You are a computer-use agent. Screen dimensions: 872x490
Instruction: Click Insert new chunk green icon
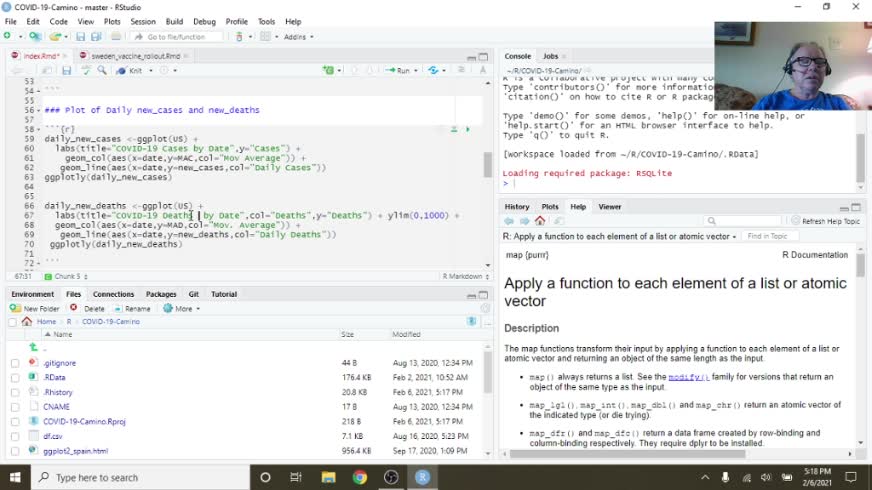329,70
